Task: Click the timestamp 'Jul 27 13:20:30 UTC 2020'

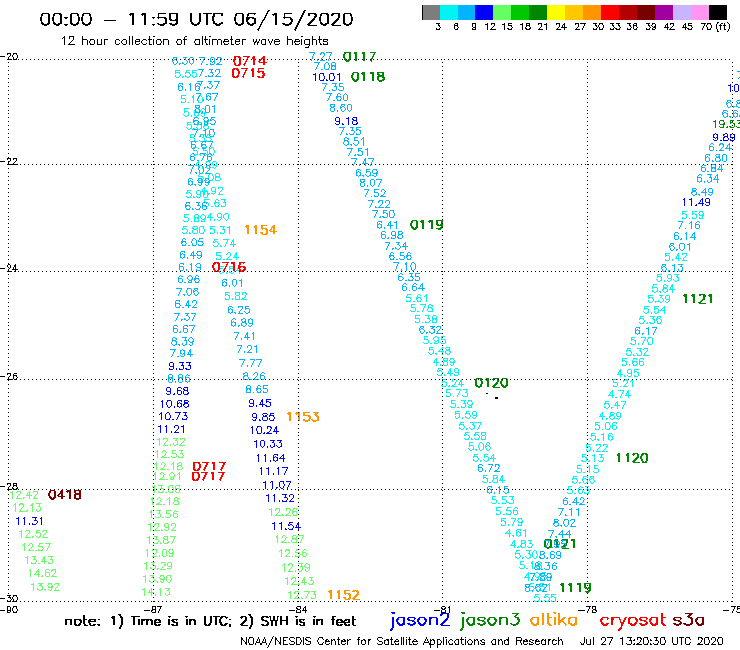Action: tap(652, 642)
